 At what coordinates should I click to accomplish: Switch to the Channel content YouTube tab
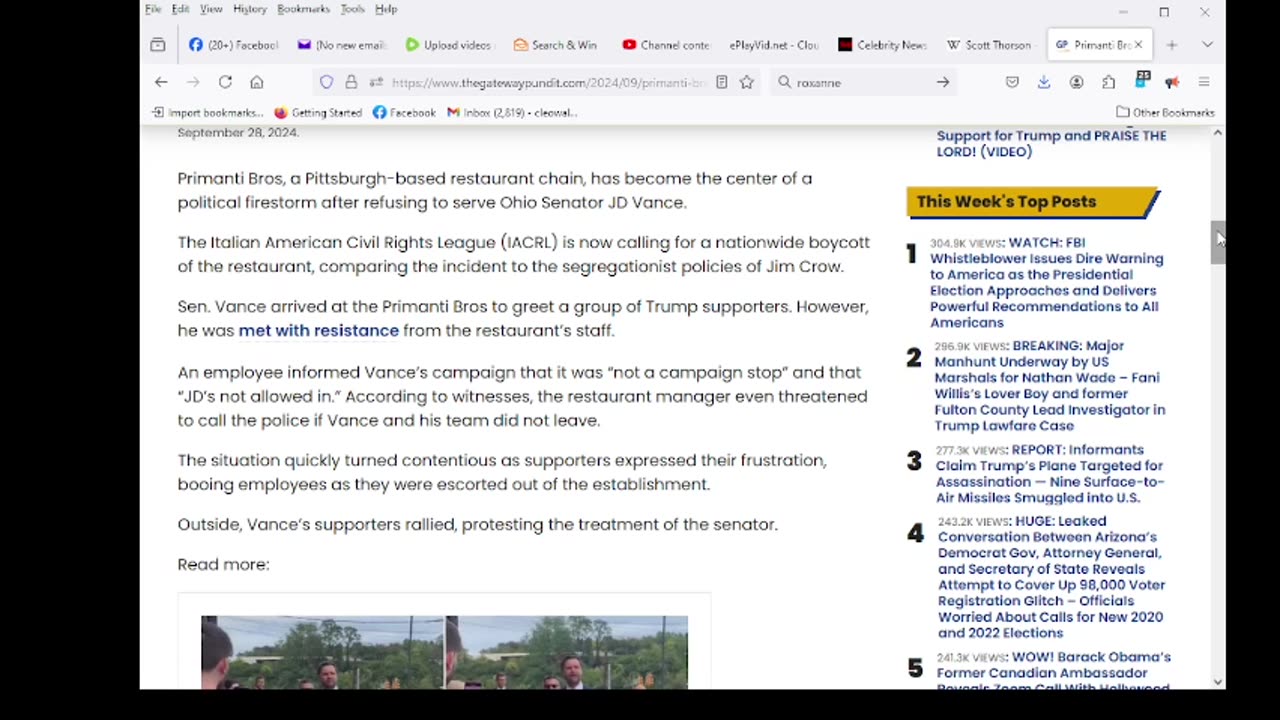665,45
